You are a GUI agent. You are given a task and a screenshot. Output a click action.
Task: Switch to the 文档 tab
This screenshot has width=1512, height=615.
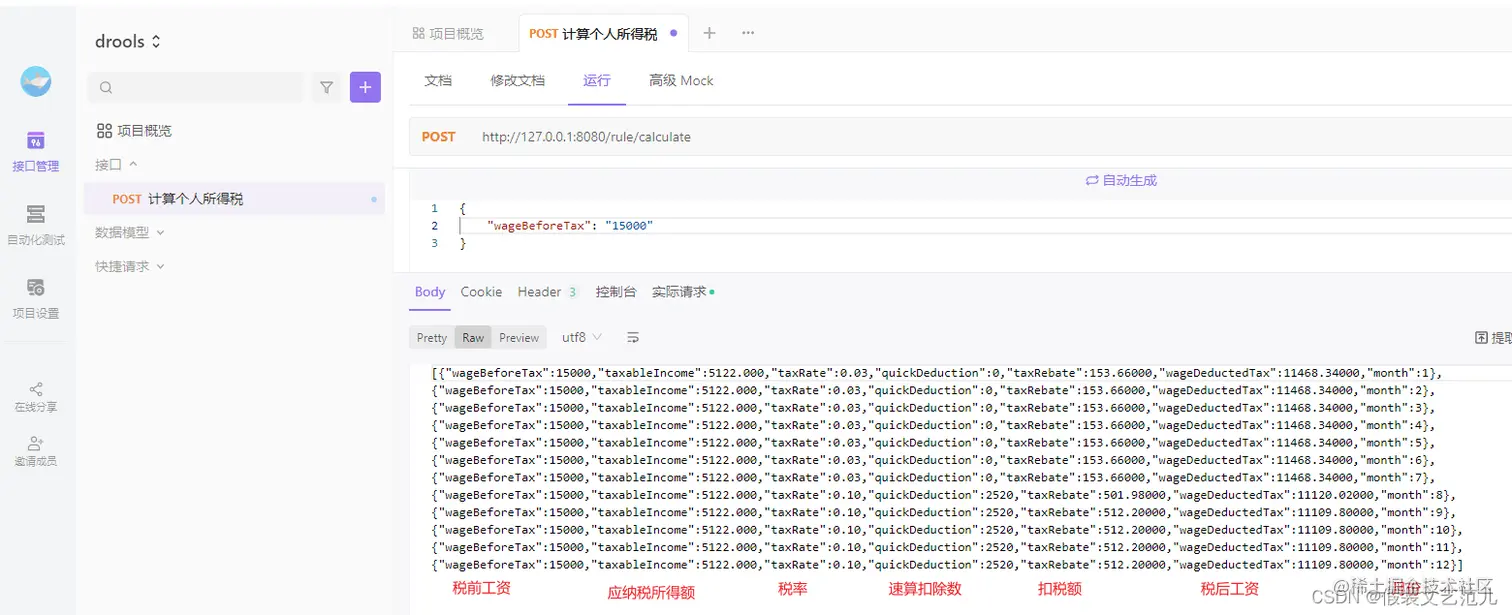coord(438,80)
